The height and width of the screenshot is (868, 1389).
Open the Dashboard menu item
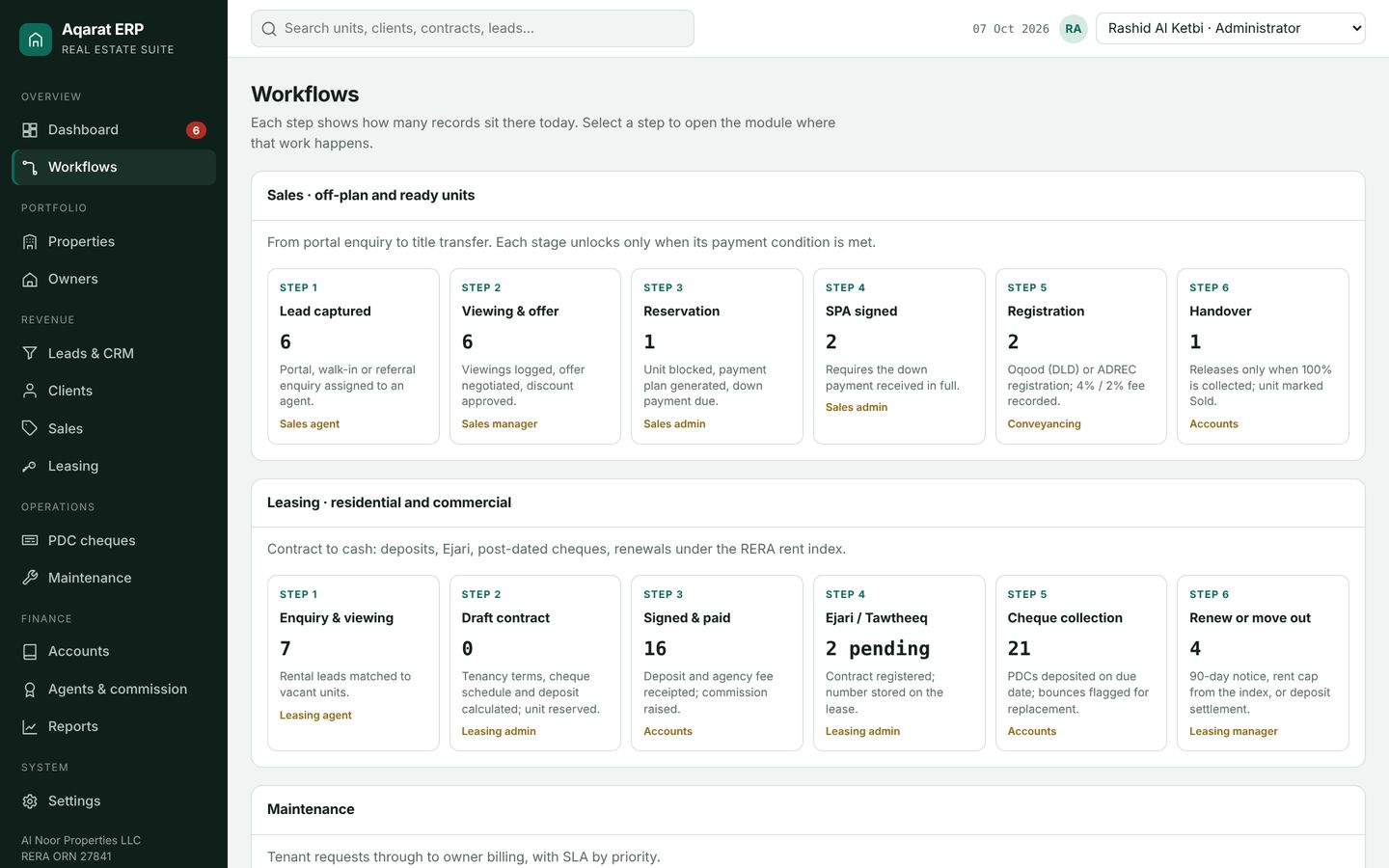(114, 130)
